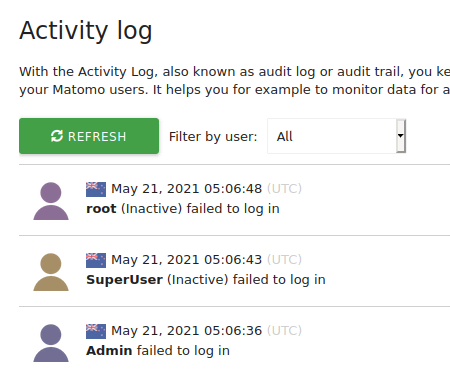Click 'Admin failed to log in' text
The width and height of the screenshot is (450, 376).
point(158,351)
